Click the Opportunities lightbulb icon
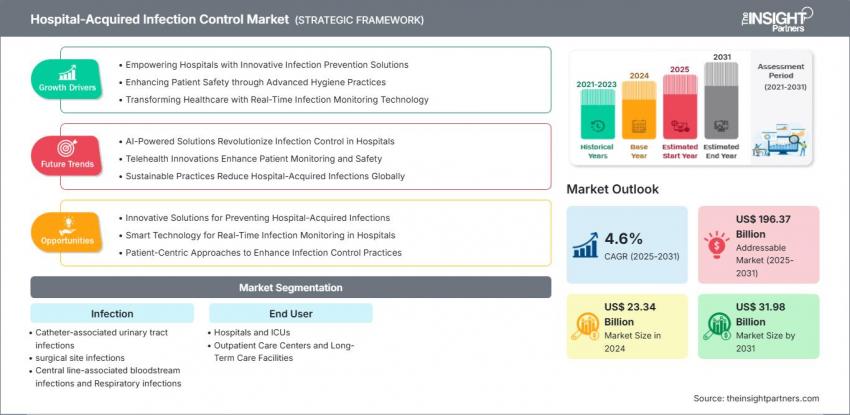850x415 pixels. pos(68,224)
